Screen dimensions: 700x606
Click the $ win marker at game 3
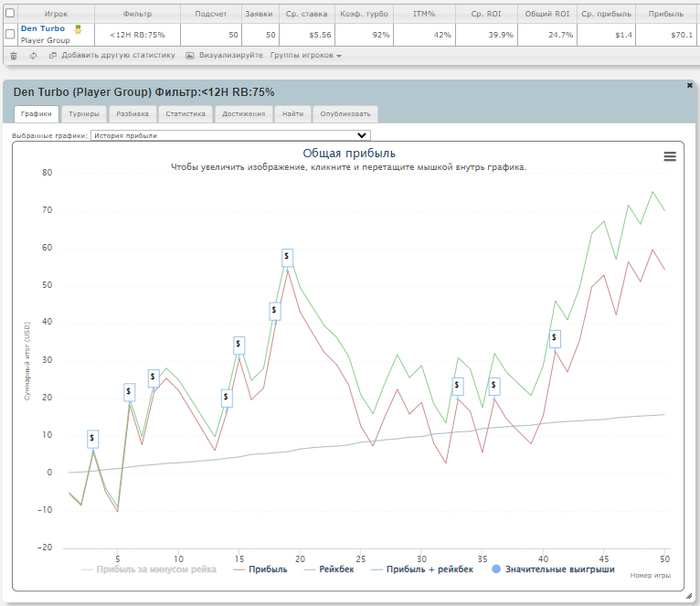(x=92, y=439)
